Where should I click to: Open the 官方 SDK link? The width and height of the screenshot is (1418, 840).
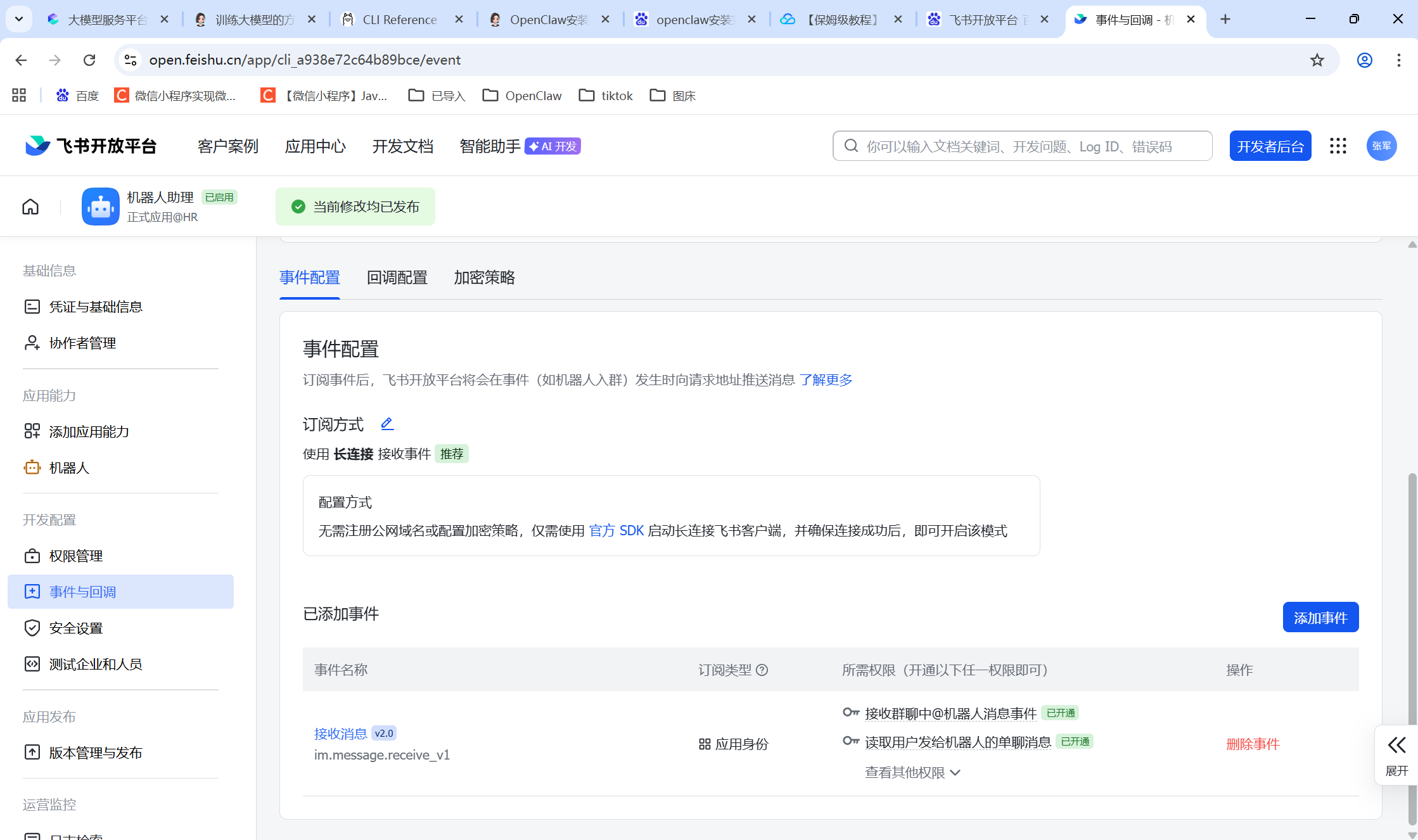pyautogui.click(x=616, y=531)
